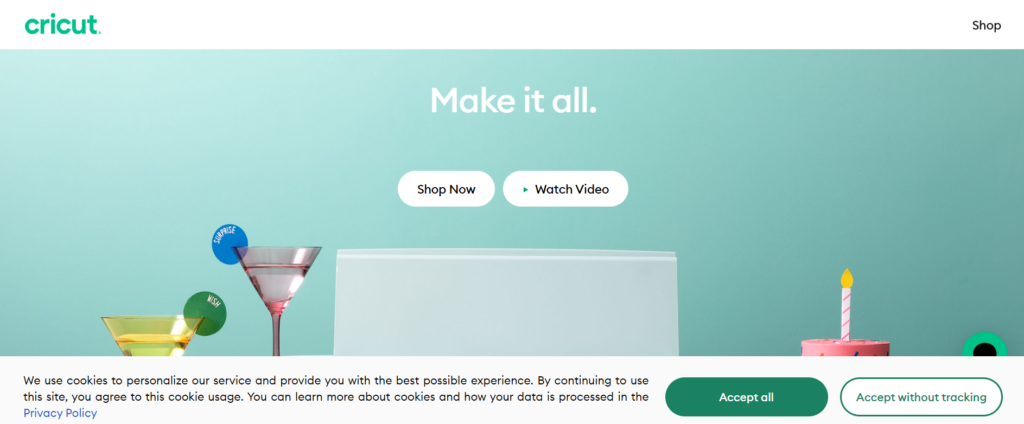Click the green Wish drink tag
The width and height of the screenshot is (1024, 424).
pyautogui.click(x=206, y=313)
